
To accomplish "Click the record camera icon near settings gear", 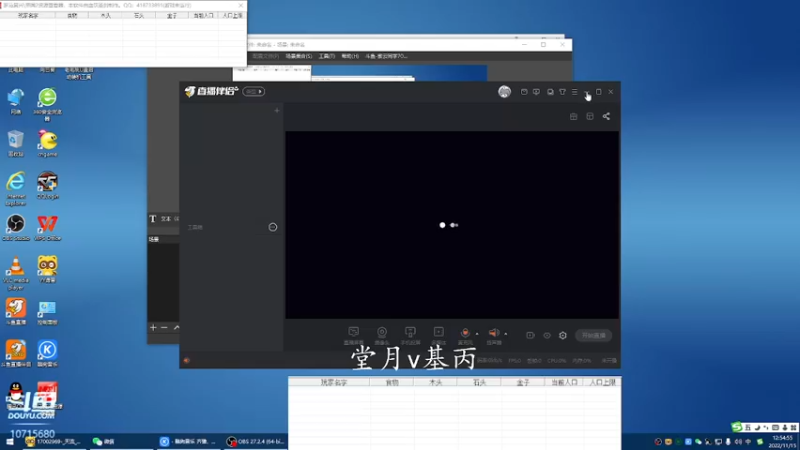I will 531,335.
